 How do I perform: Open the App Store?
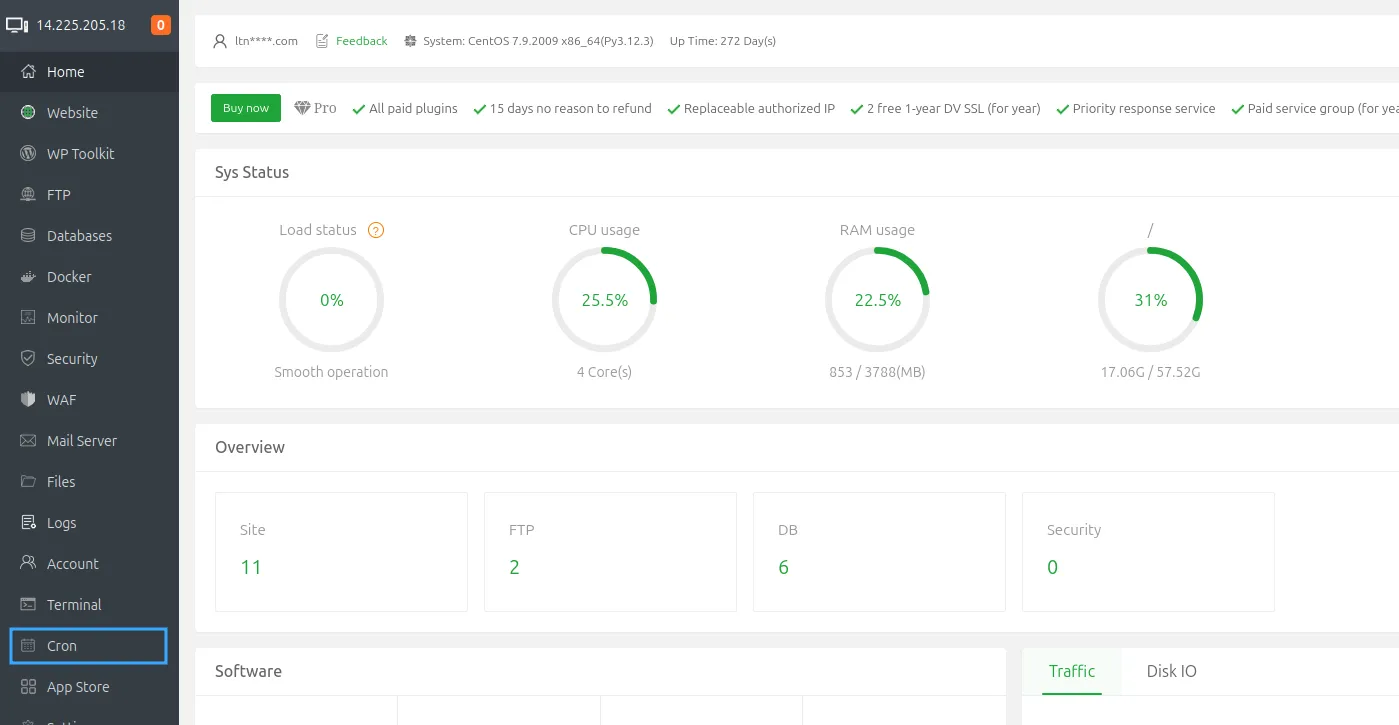click(80, 686)
